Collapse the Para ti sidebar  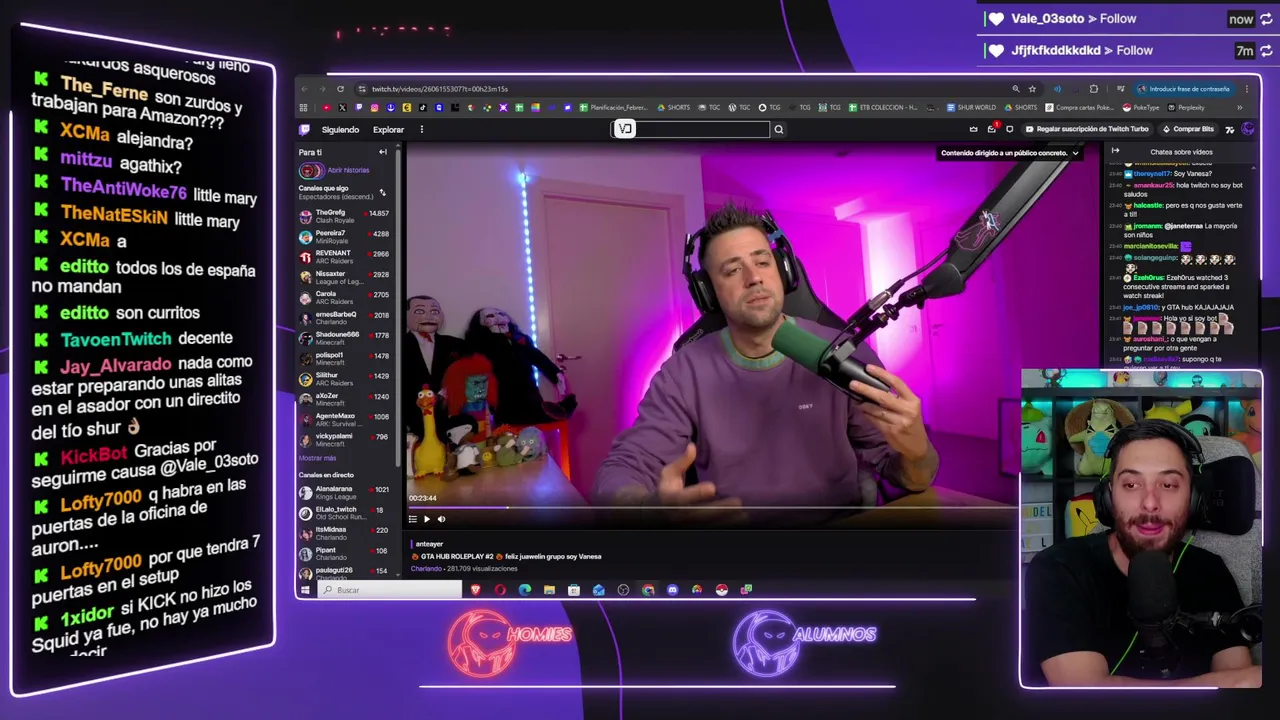(x=382, y=152)
